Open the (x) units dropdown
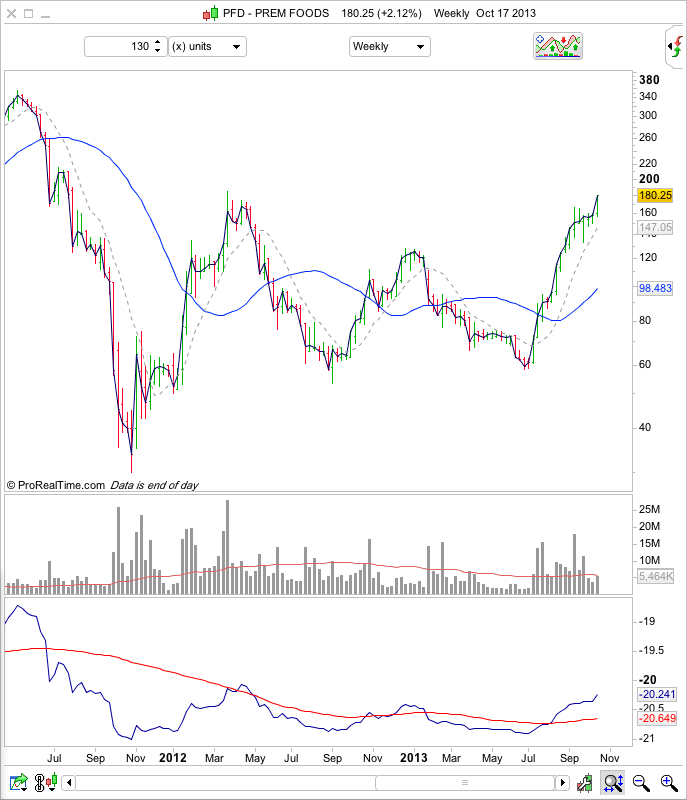687x800 pixels. tap(208, 46)
